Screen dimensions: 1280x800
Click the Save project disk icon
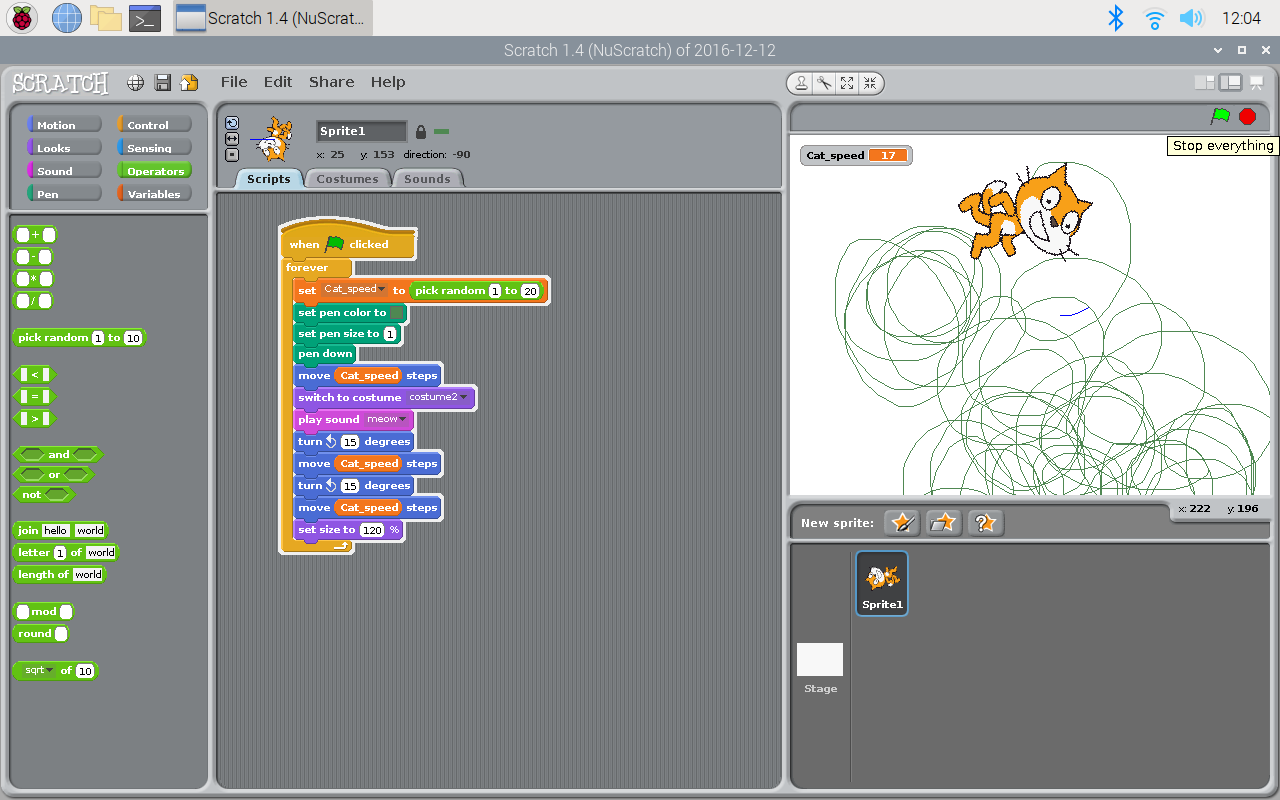162,83
